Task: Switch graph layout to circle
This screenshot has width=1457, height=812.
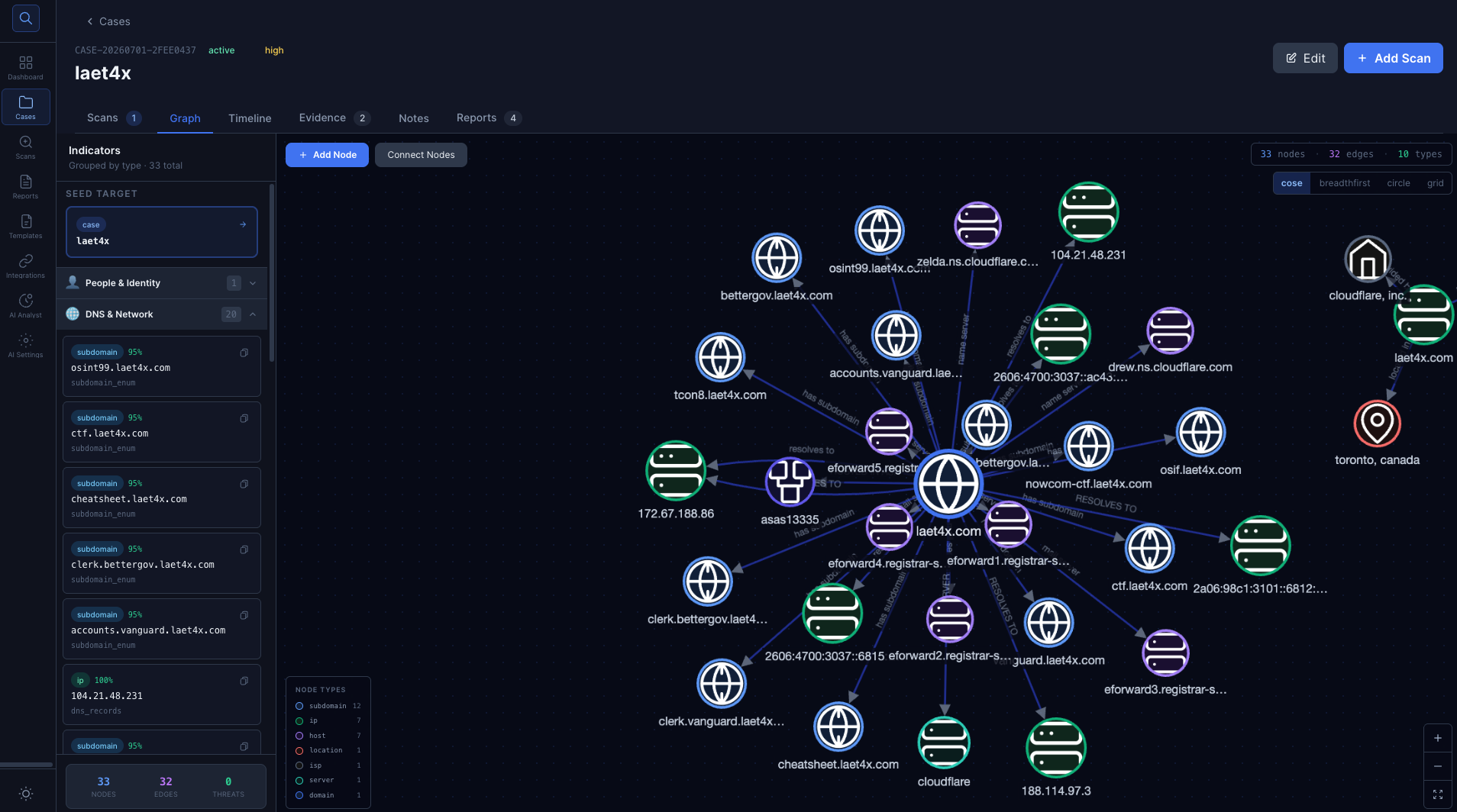Action: click(1398, 183)
